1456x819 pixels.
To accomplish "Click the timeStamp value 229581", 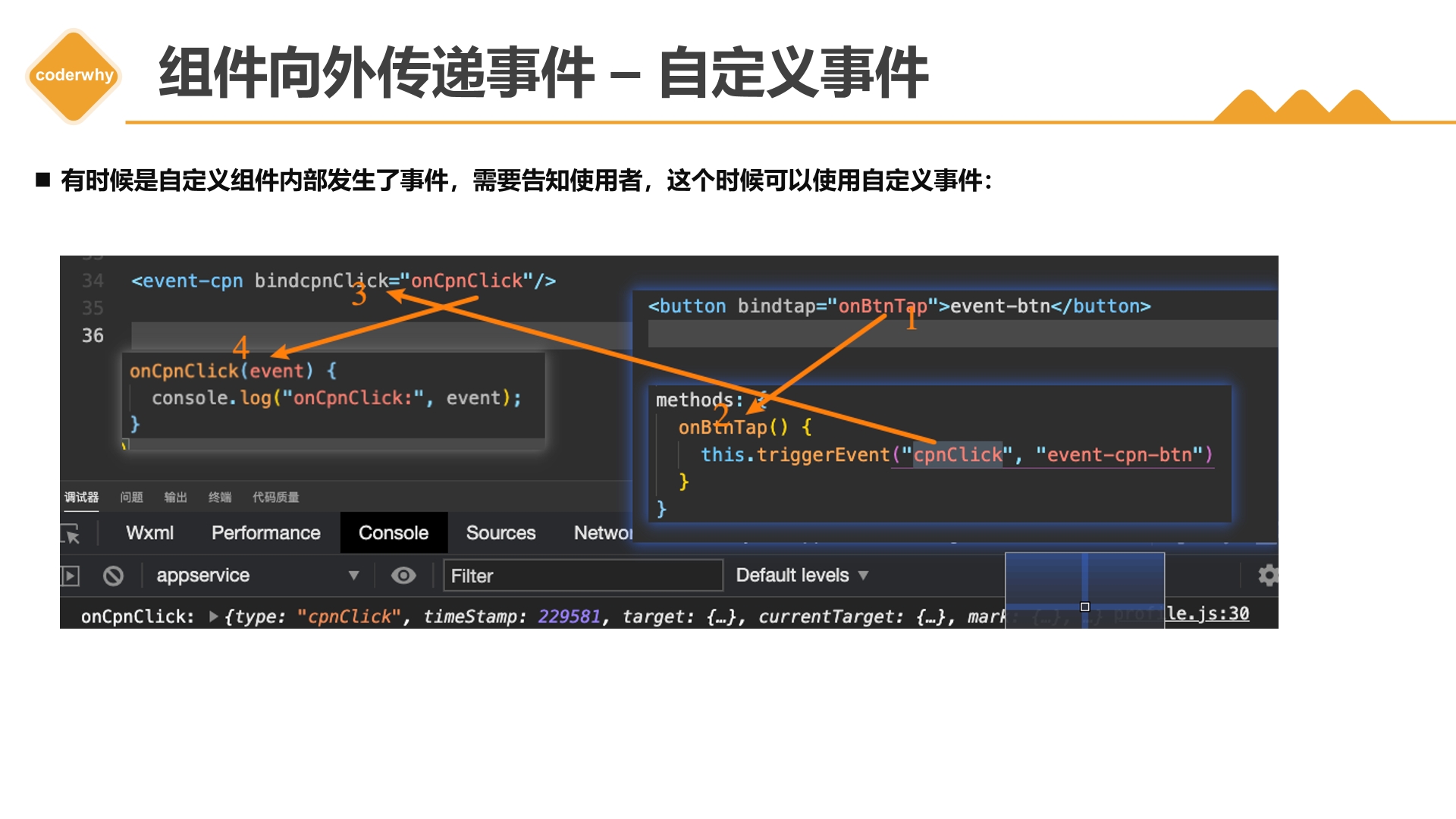I will pos(569,617).
